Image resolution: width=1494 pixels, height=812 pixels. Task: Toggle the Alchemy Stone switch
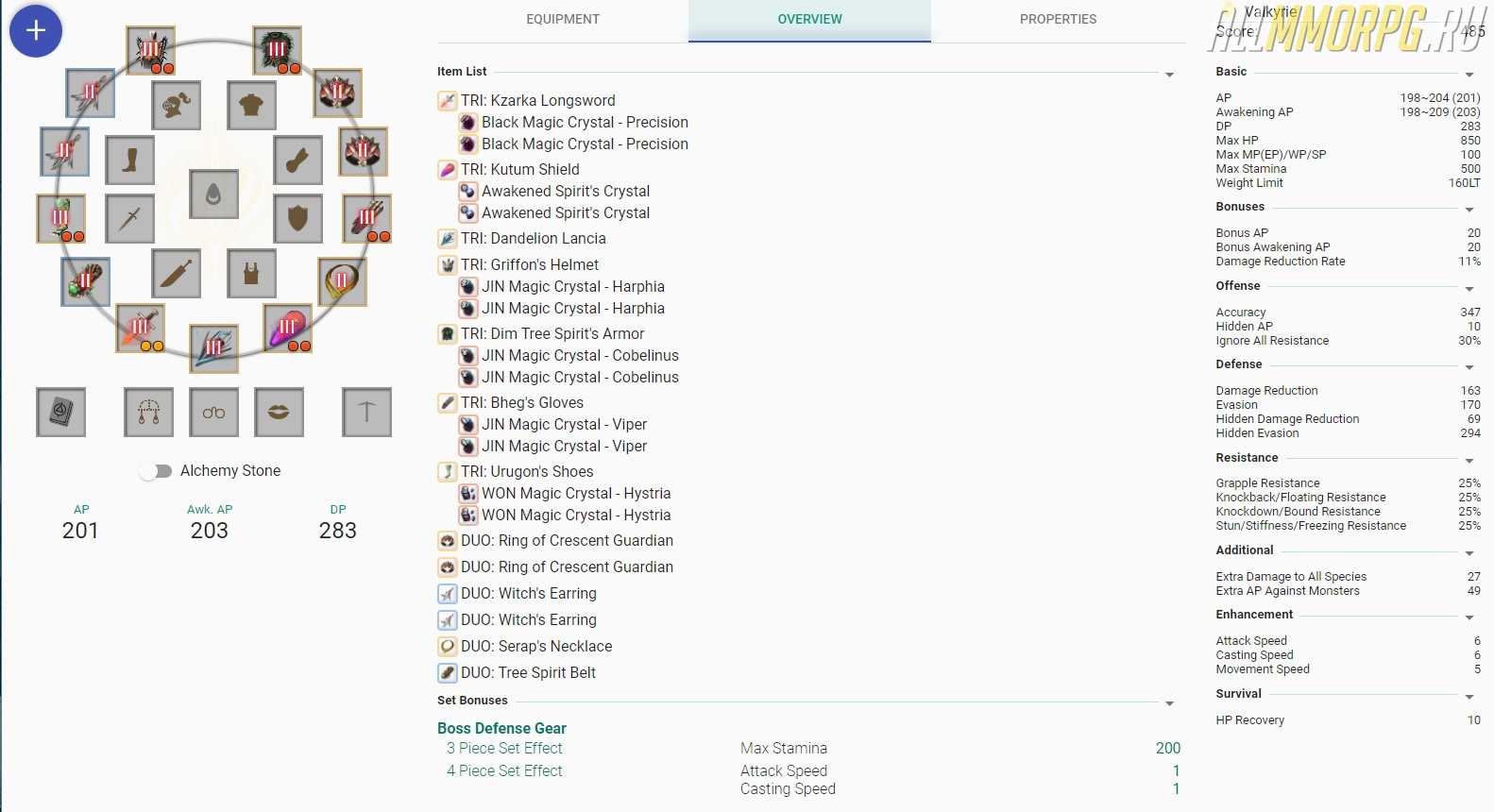click(x=156, y=471)
